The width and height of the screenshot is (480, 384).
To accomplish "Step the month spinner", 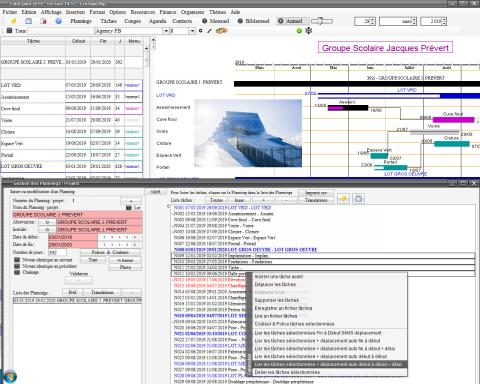I will pyautogui.click(x=414, y=21).
